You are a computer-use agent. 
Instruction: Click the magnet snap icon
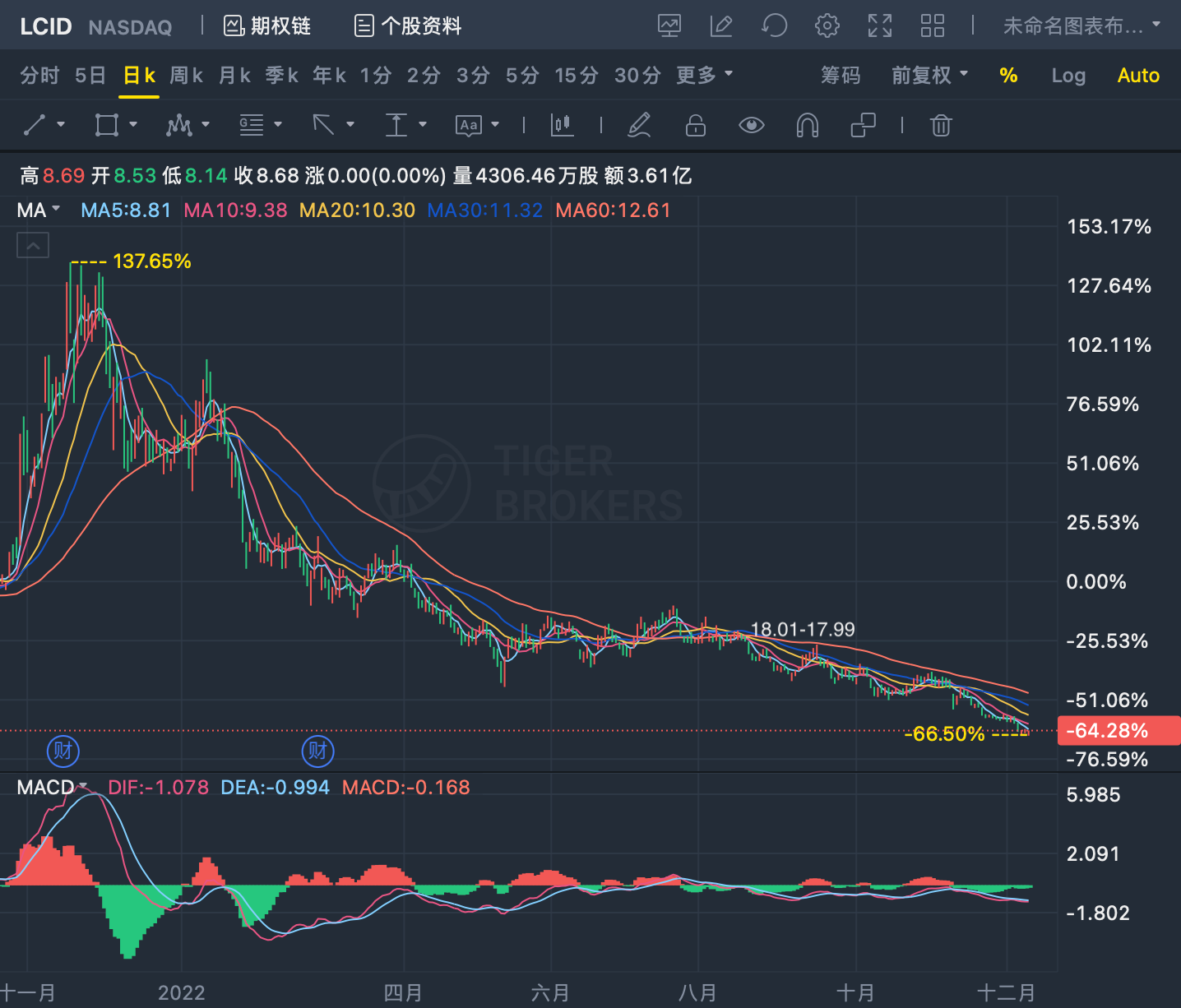coord(808,125)
